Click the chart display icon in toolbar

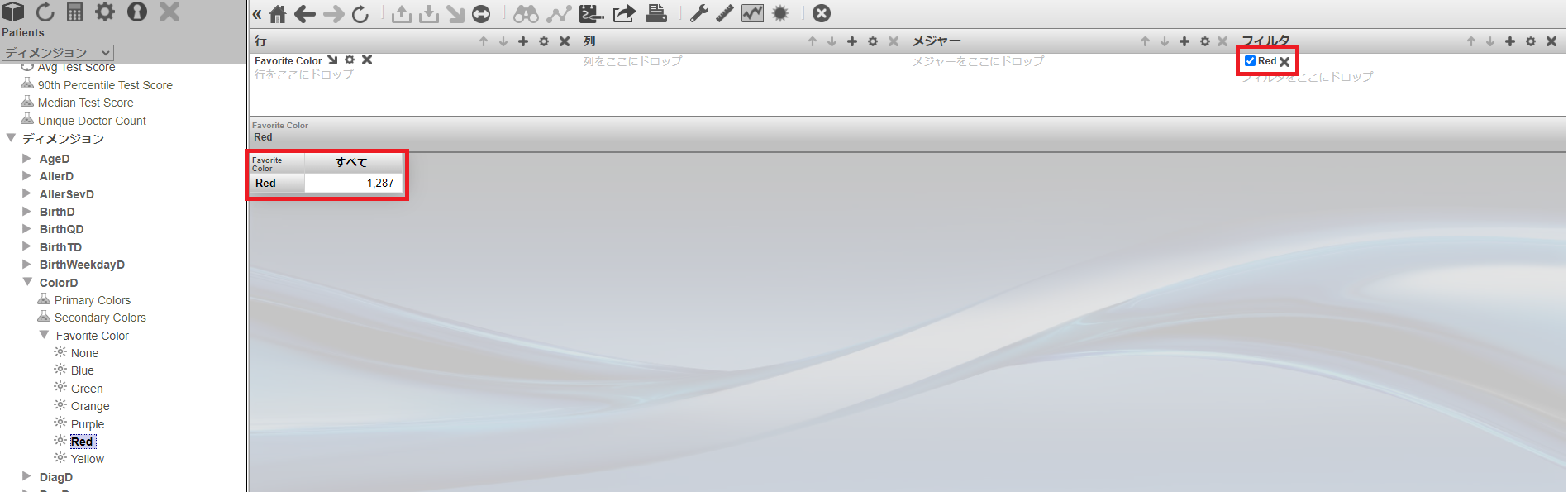point(752,14)
